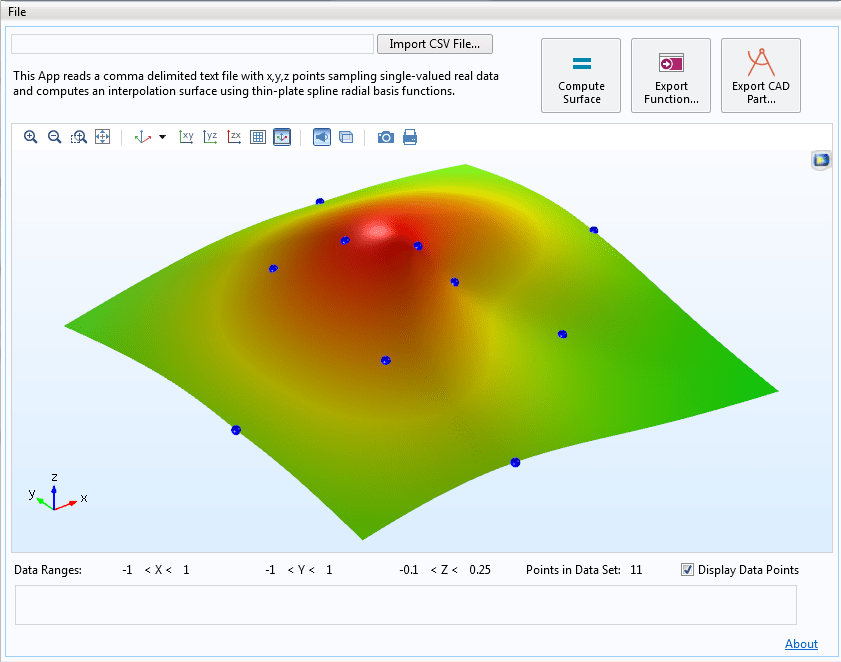
Task: Go to the ZX view
Action: pos(234,136)
